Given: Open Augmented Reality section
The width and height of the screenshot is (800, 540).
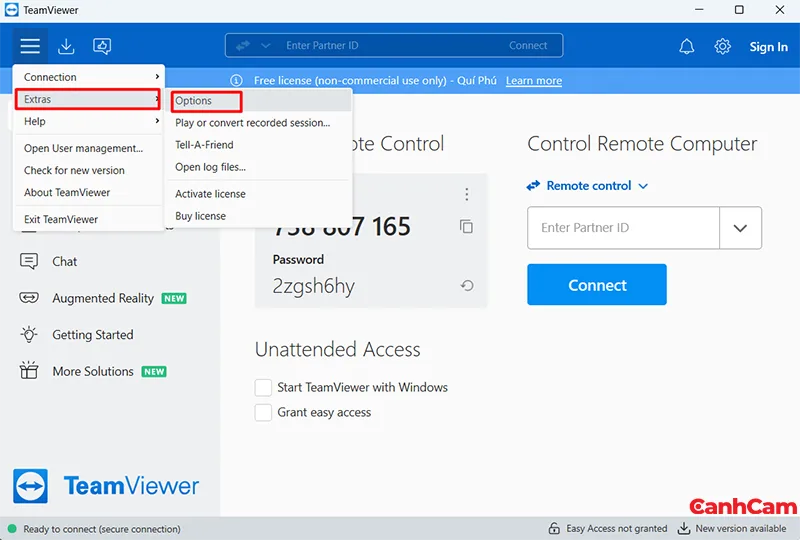Looking at the screenshot, I should pos(103,298).
